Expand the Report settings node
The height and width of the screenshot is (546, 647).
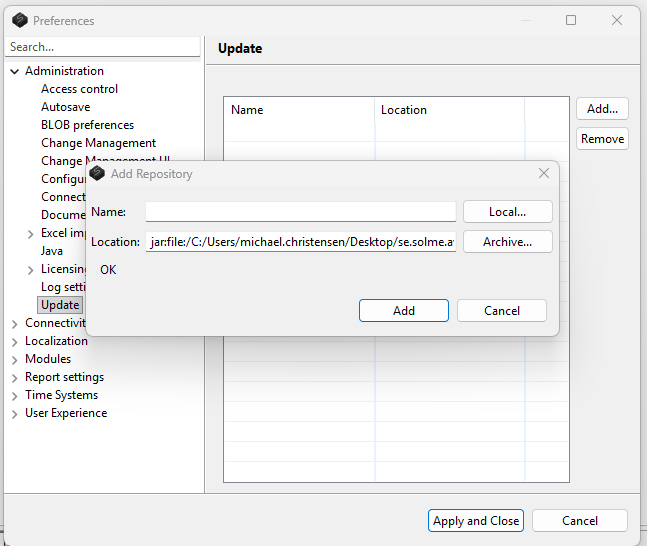click(x=15, y=377)
